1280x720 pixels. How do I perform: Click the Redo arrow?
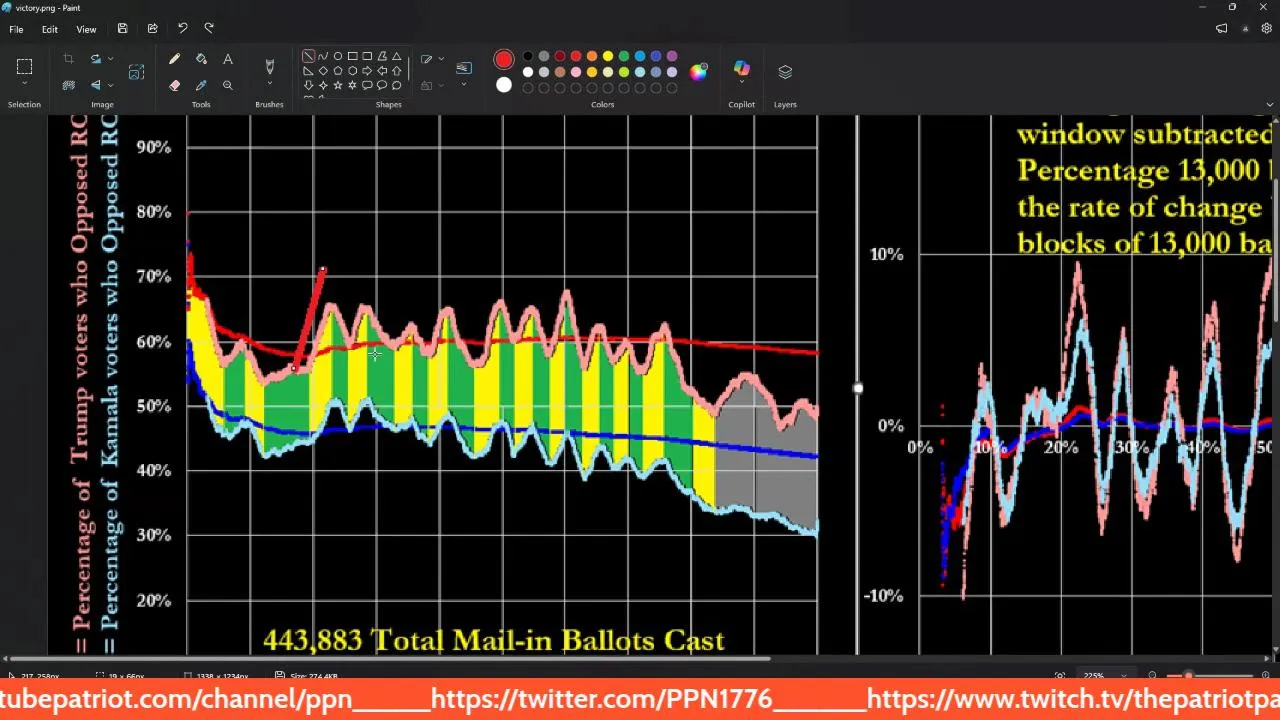pyautogui.click(x=209, y=28)
